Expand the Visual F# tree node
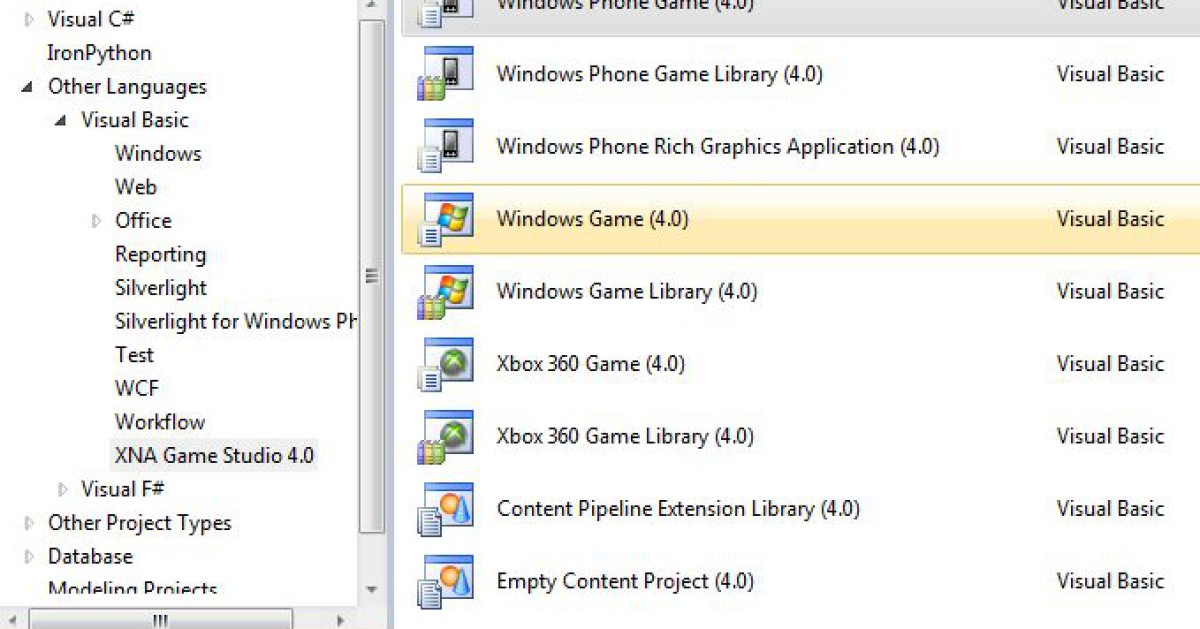 point(63,489)
